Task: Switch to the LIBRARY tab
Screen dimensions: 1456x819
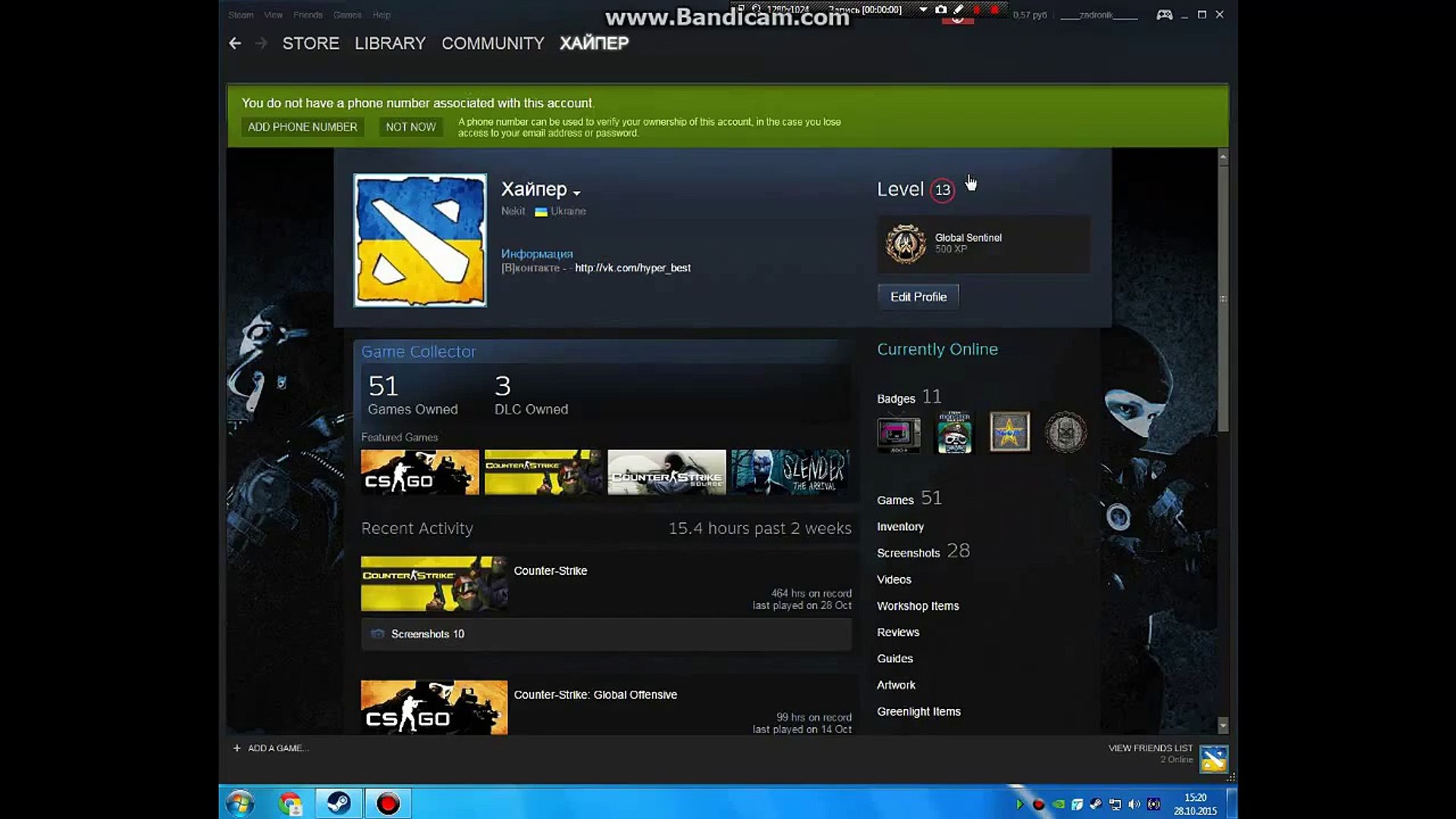Action: 389,43
